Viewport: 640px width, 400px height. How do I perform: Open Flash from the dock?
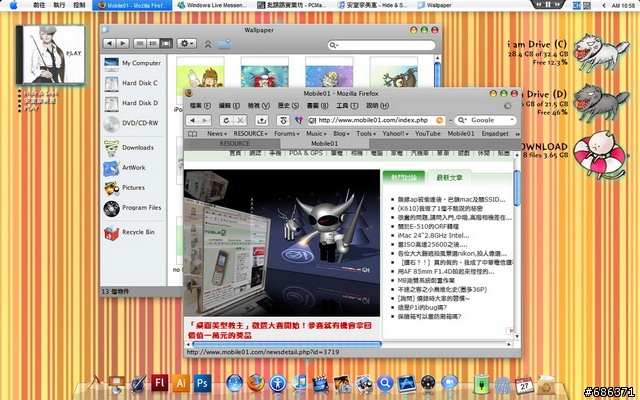[x=159, y=383]
